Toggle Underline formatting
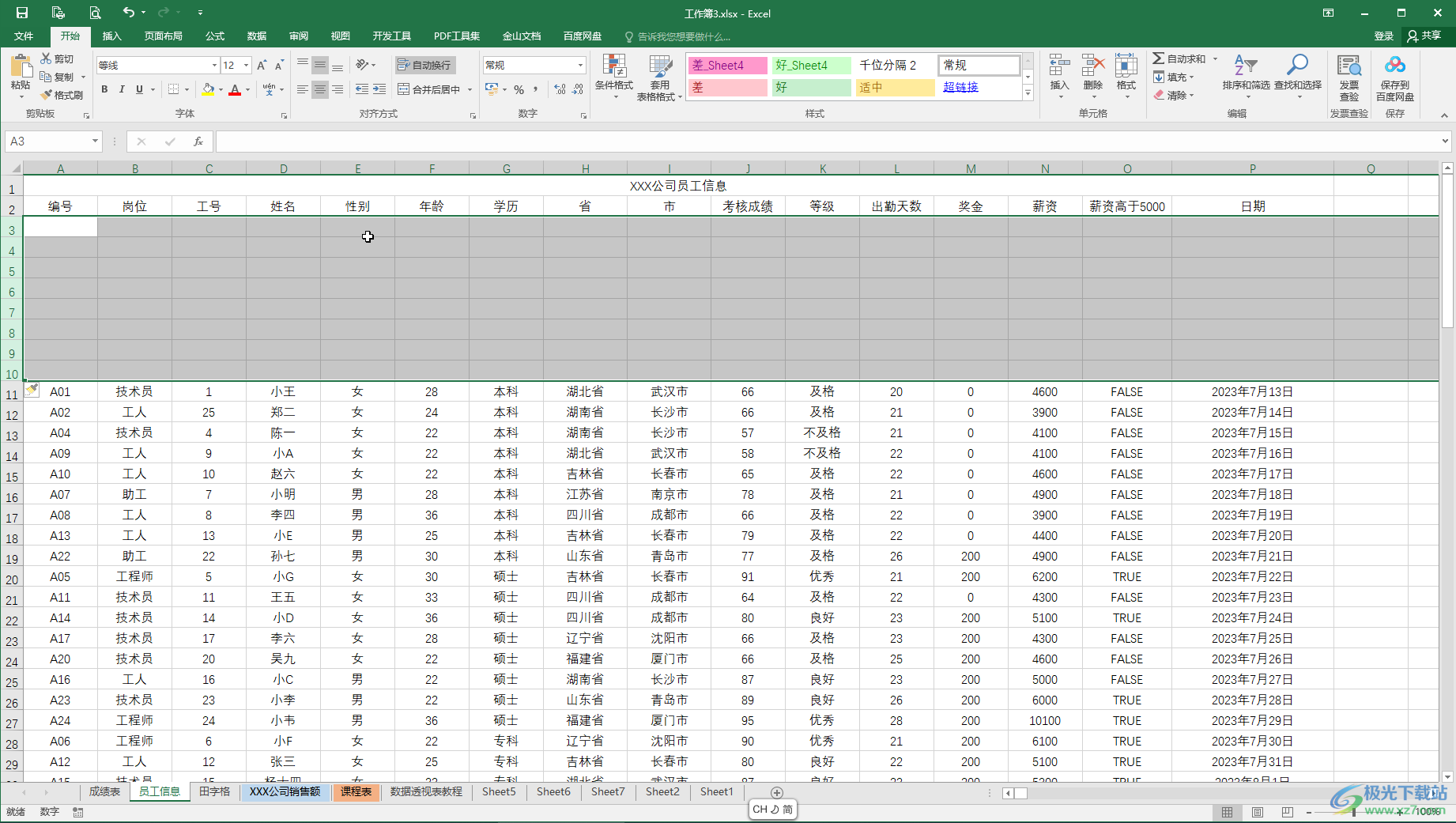 pyautogui.click(x=139, y=89)
